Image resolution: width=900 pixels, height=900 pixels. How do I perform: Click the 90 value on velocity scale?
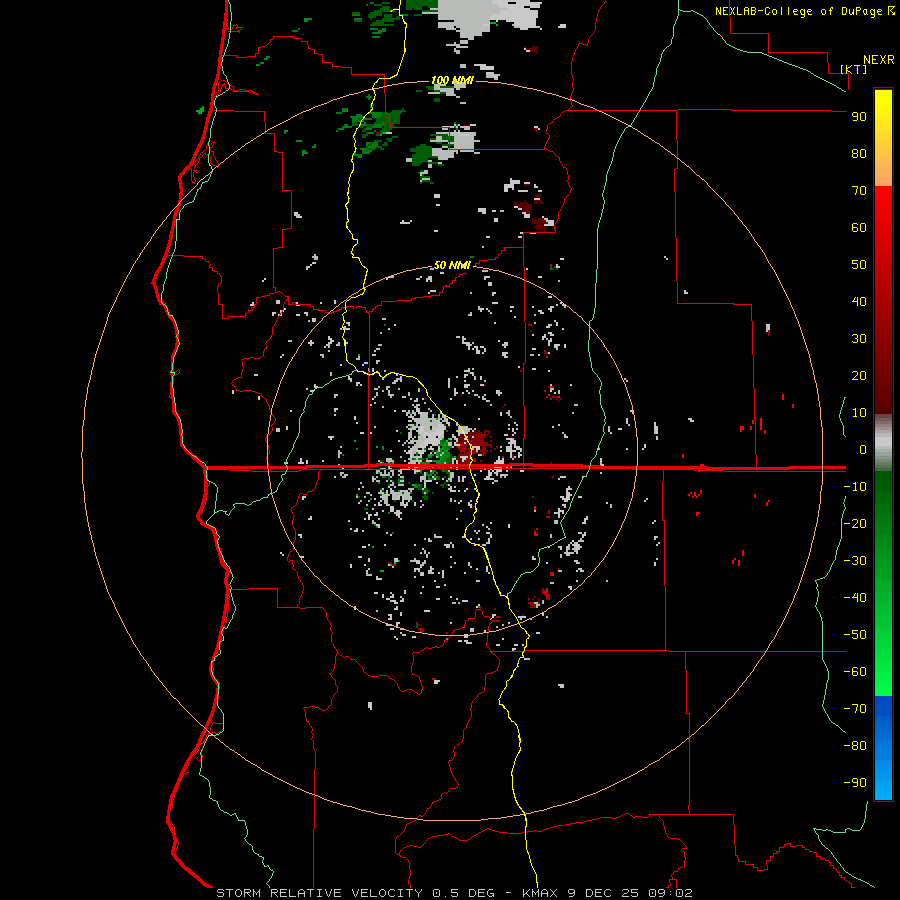coord(859,117)
